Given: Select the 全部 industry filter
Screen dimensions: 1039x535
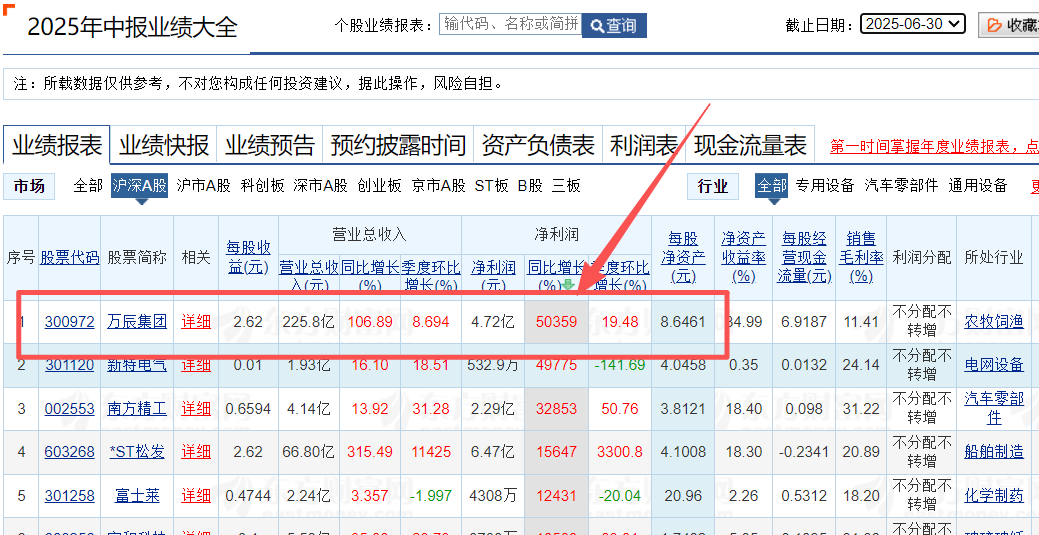Looking at the screenshot, I should coord(771,186).
